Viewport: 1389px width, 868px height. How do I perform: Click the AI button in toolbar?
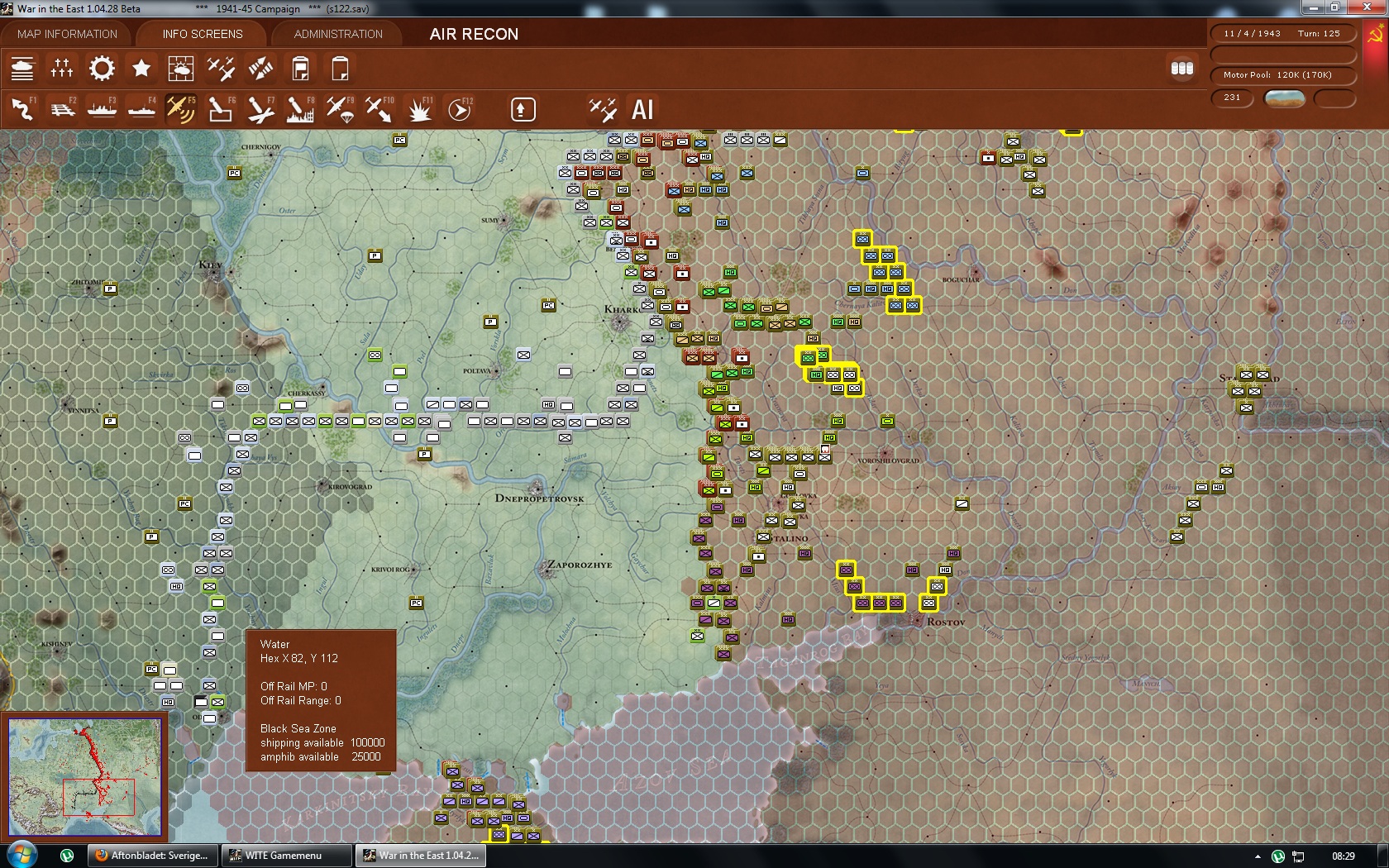point(642,109)
